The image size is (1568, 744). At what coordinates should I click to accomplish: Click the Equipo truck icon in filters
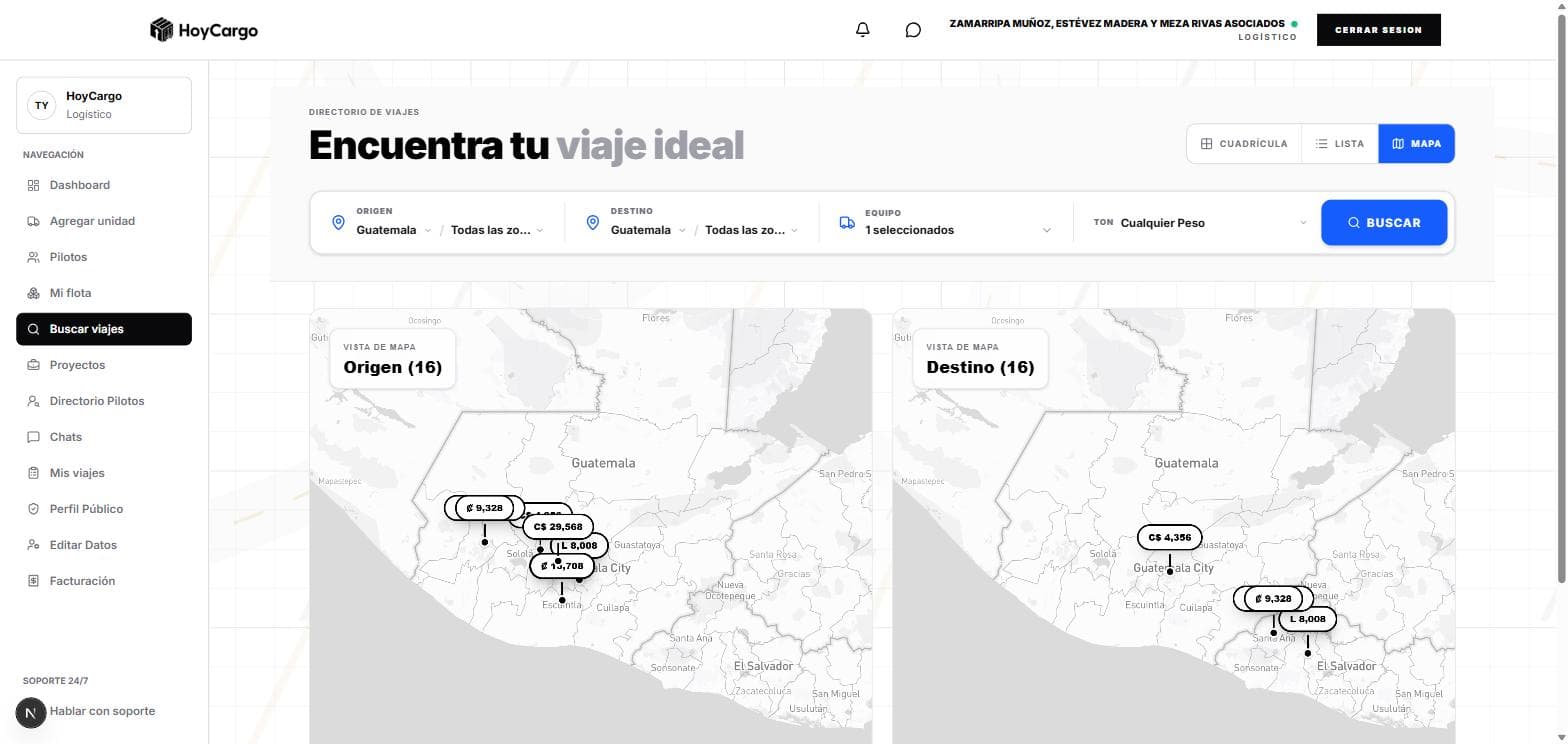[847, 222]
